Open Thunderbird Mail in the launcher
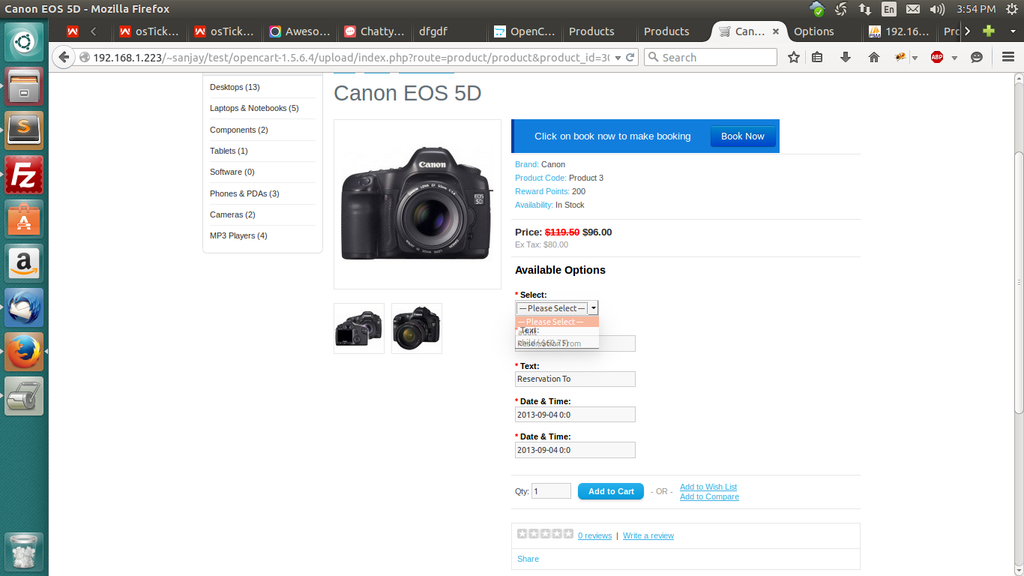1024x576 pixels. (x=24, y=308)
